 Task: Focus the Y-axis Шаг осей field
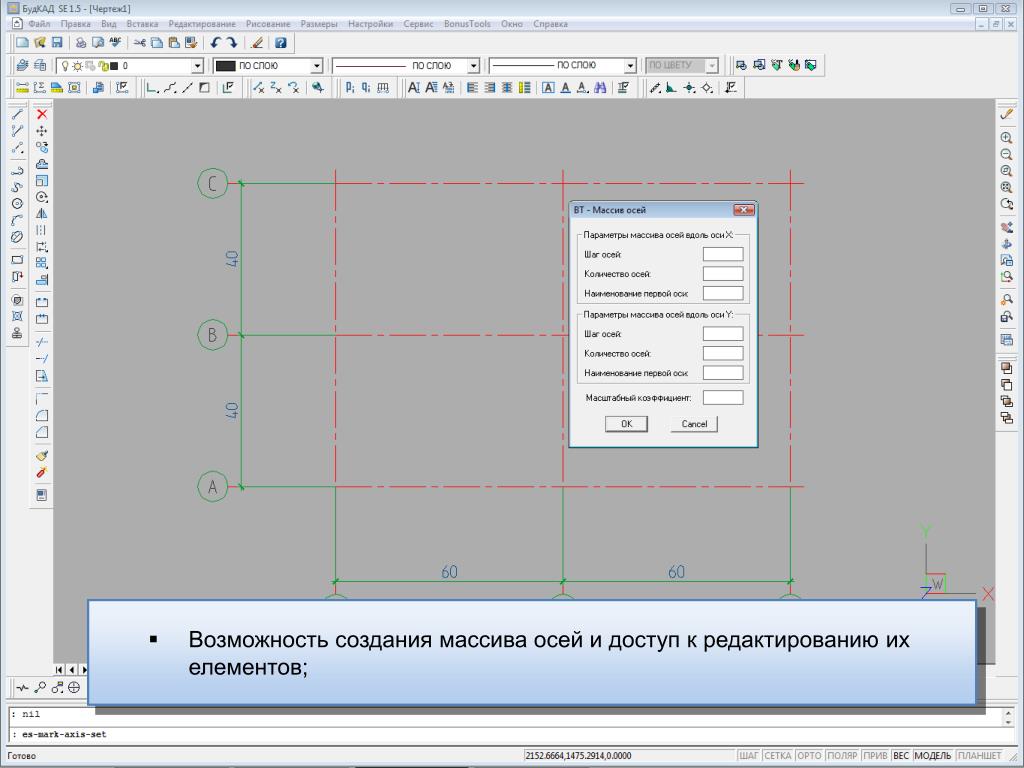coord(723,334)
